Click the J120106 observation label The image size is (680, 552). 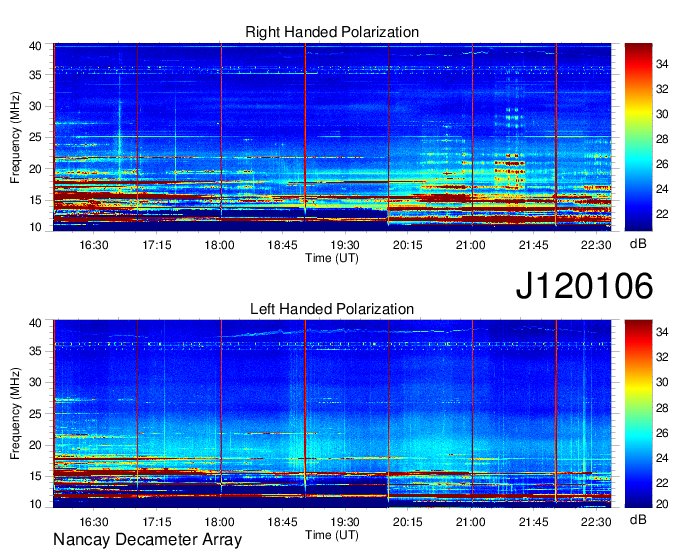click(x=584, y=285)
